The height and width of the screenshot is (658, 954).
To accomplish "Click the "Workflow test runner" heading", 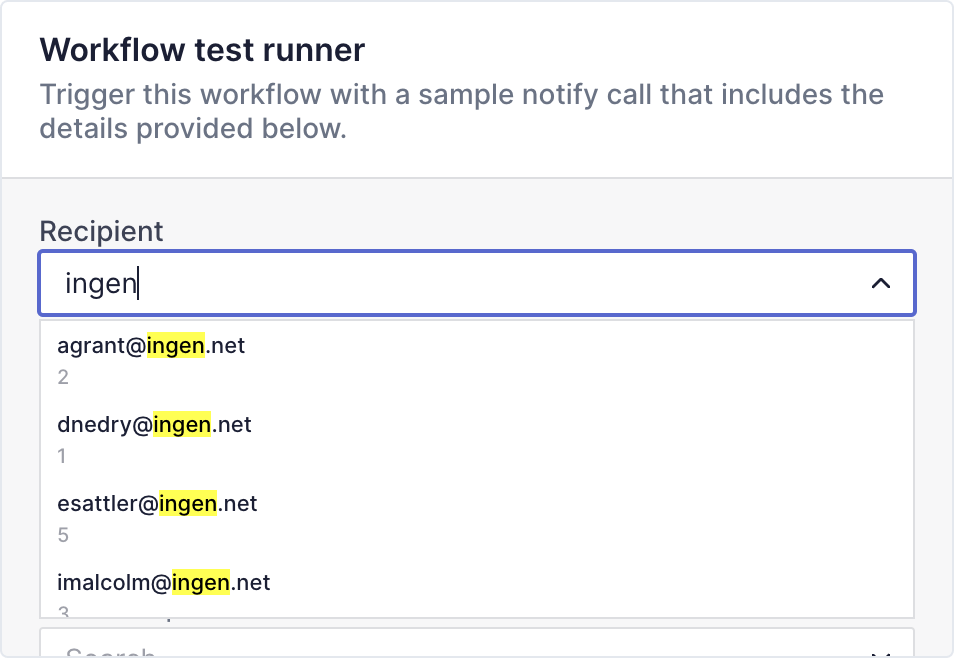I will [x=202, y=50].
